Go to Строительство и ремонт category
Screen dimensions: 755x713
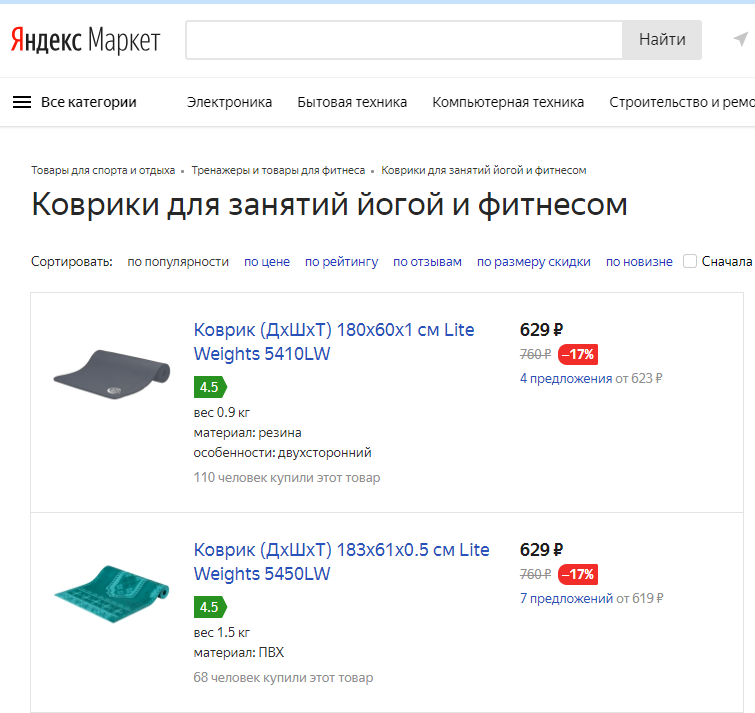pos(682,102)
